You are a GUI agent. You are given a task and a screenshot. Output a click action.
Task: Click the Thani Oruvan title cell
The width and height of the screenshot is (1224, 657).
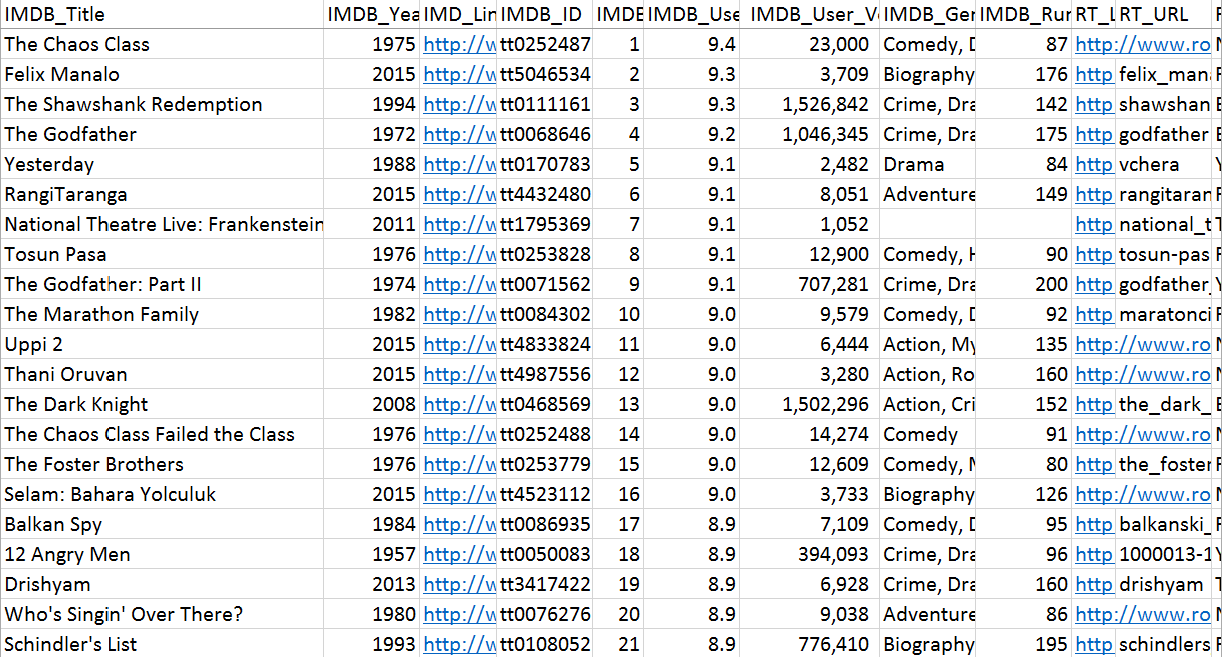pos(163,374)
